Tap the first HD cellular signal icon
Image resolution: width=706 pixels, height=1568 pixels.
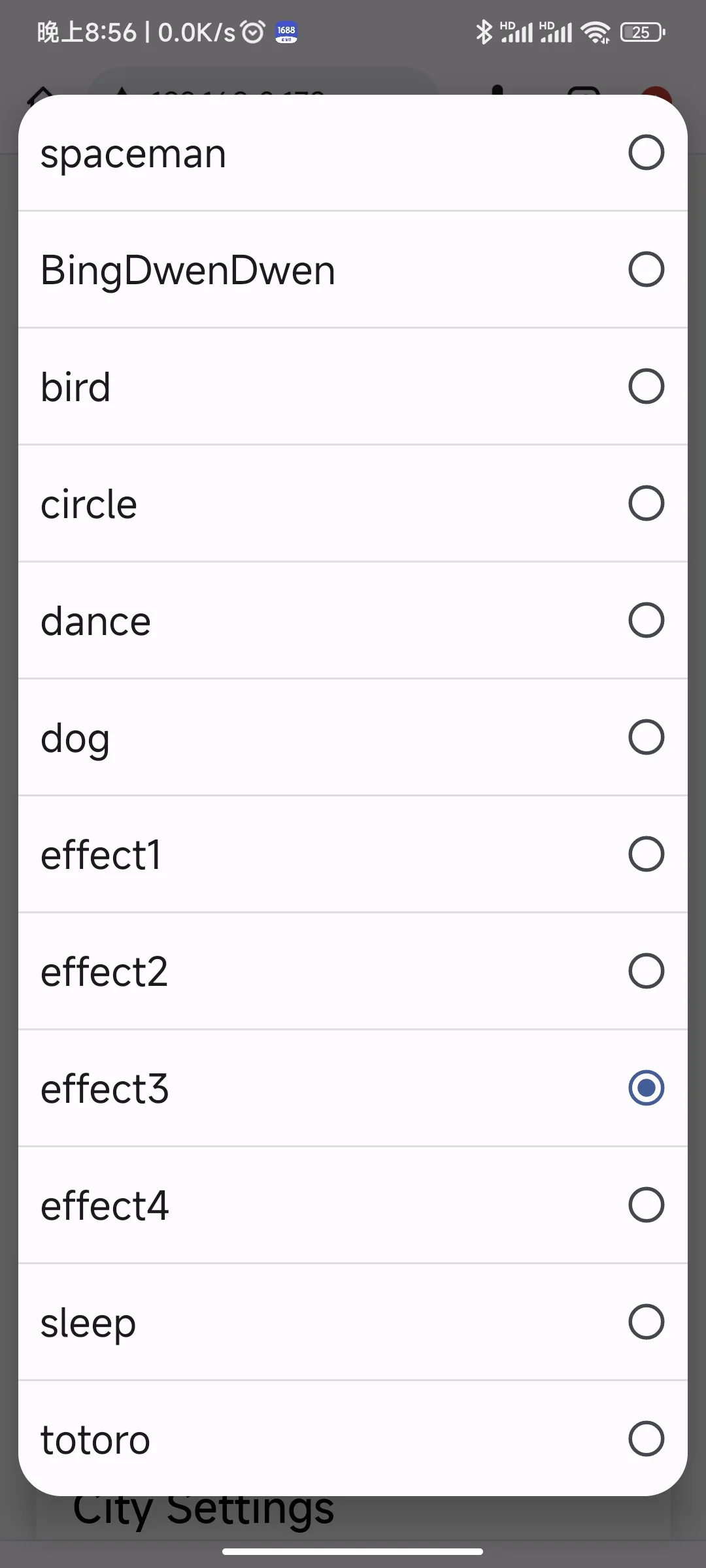(x=516, y=32)
